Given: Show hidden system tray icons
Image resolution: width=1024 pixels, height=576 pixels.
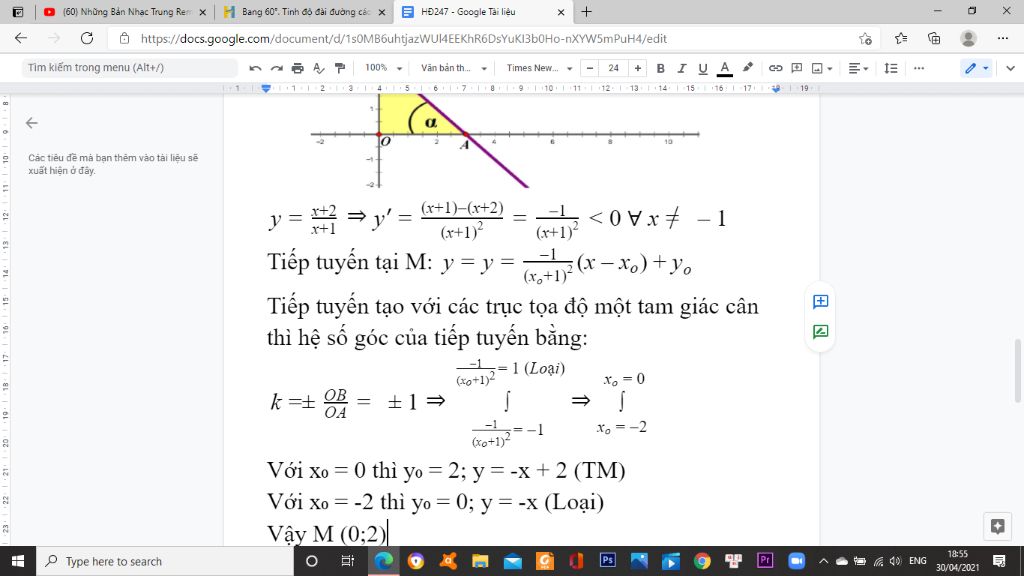Looking at the screenshot, I should (x=824, y=561).
